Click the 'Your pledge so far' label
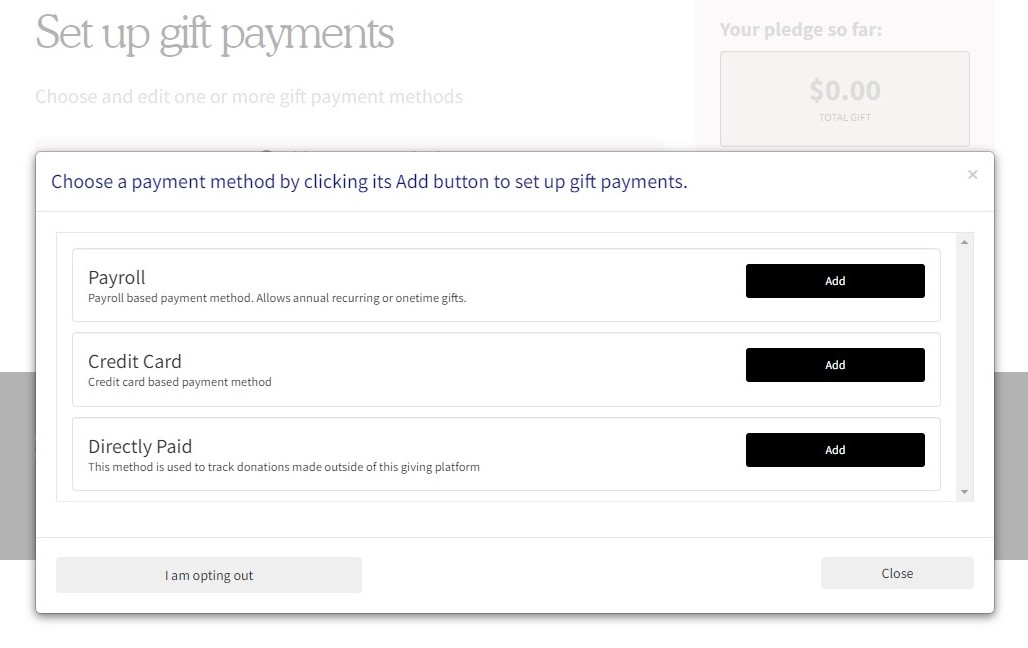 [x=801, y=30]
